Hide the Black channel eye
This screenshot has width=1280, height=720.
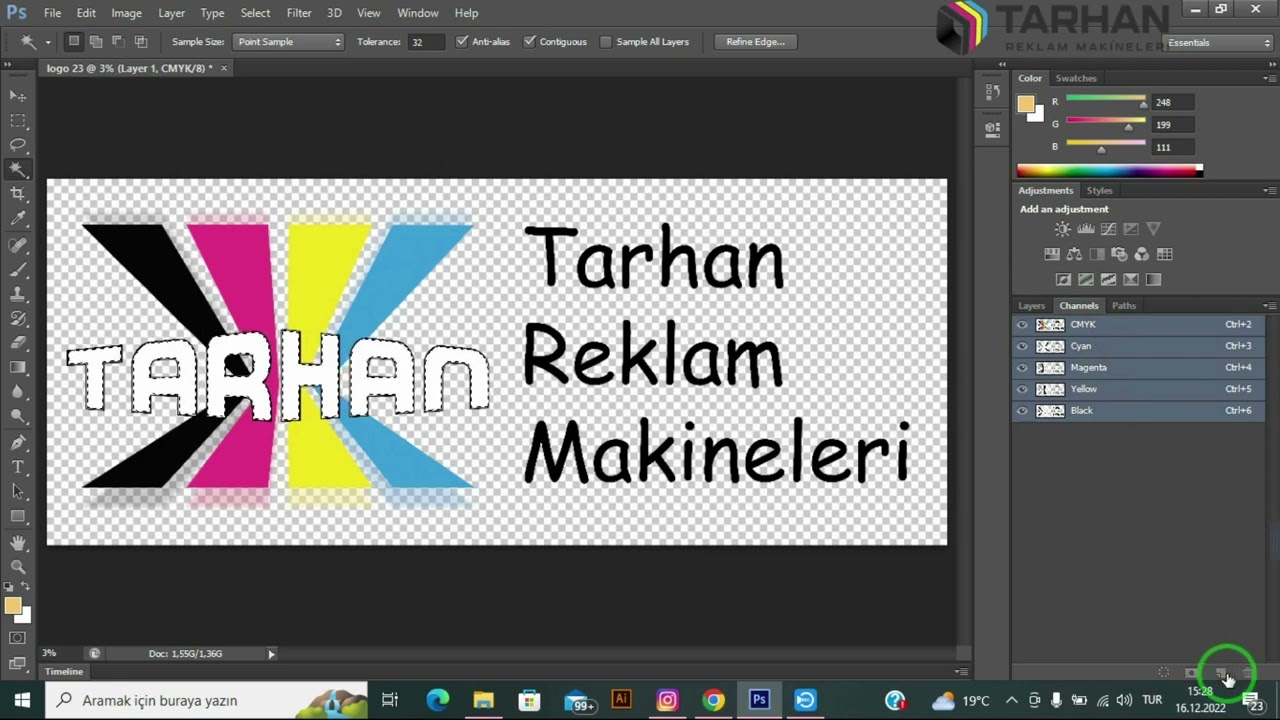[1022, 411]
